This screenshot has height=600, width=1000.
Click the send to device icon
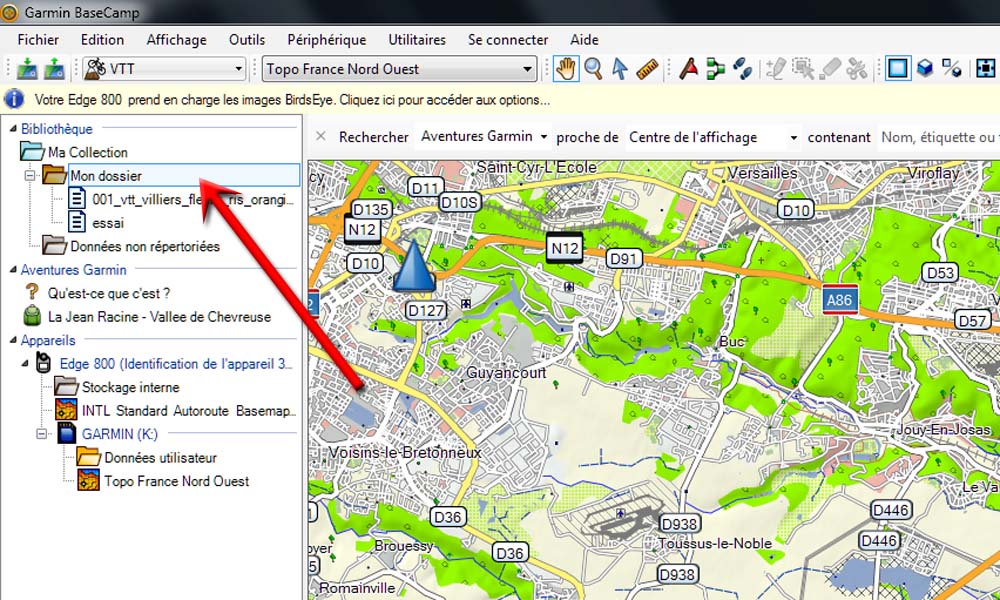27,68
